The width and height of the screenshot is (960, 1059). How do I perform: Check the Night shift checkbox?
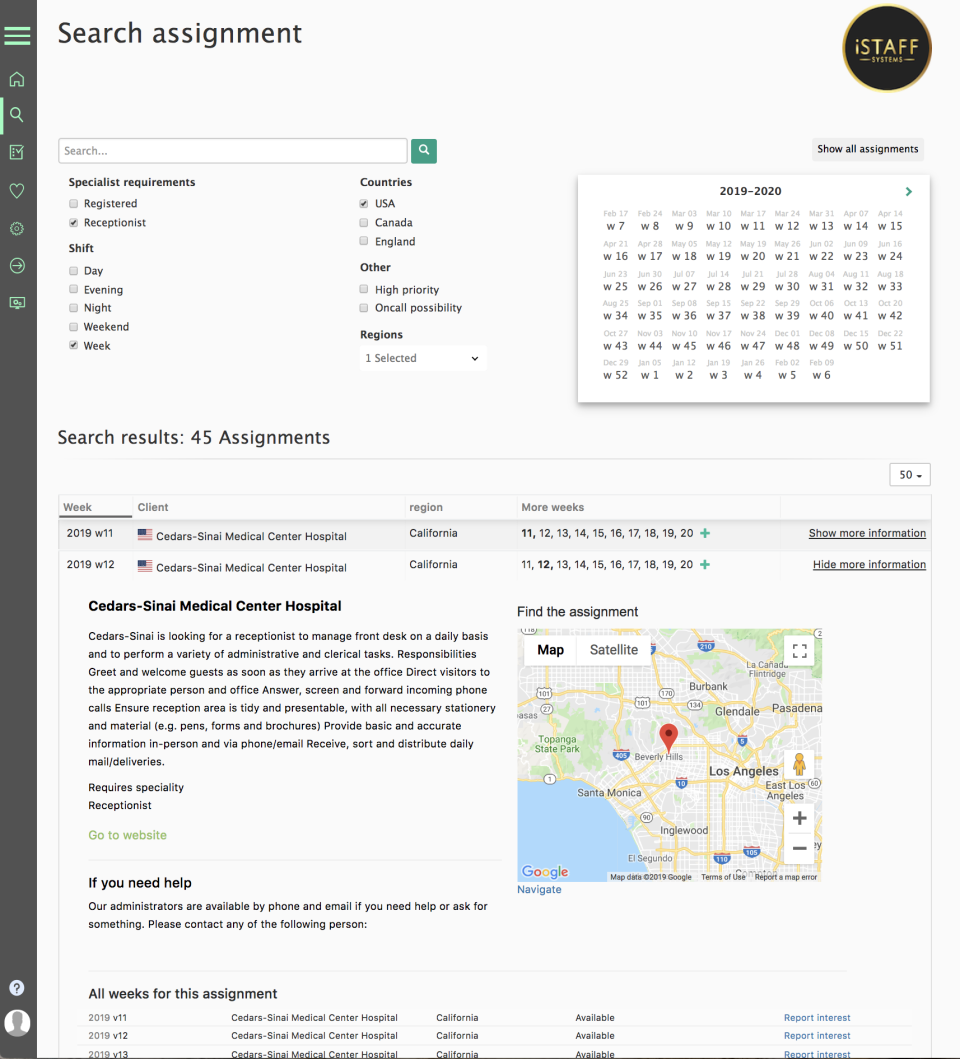(x=74, y=308)
